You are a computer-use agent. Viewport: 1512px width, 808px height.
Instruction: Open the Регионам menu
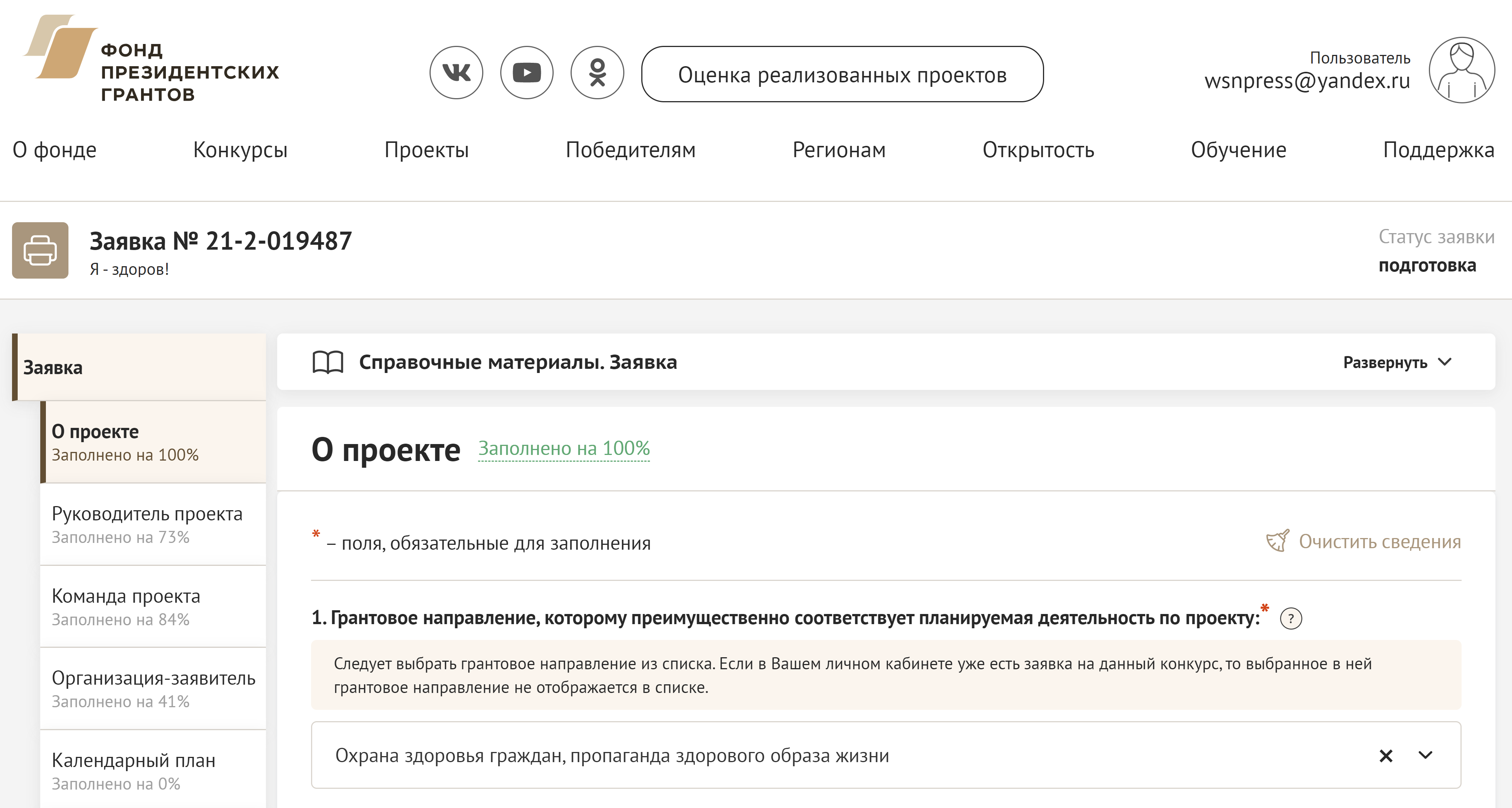pos(839,150)
